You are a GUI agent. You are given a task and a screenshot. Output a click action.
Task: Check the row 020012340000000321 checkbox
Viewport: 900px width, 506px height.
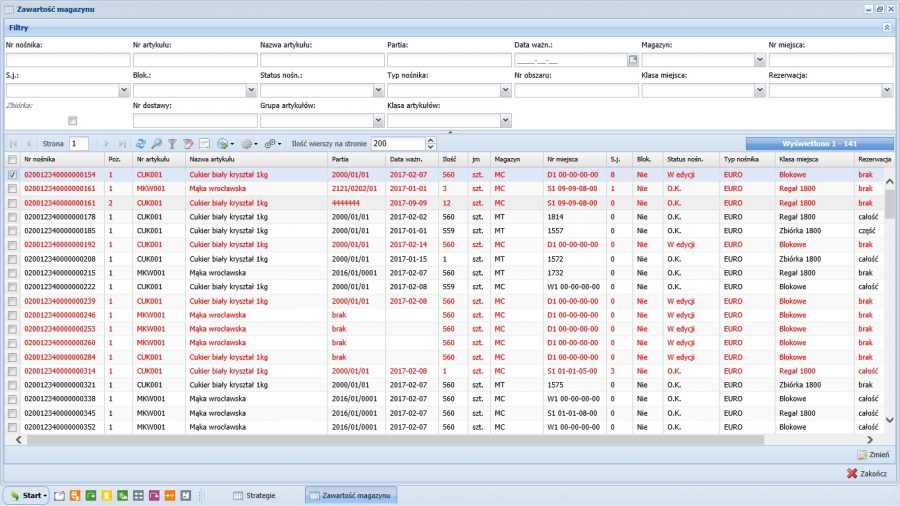[12, 385]
